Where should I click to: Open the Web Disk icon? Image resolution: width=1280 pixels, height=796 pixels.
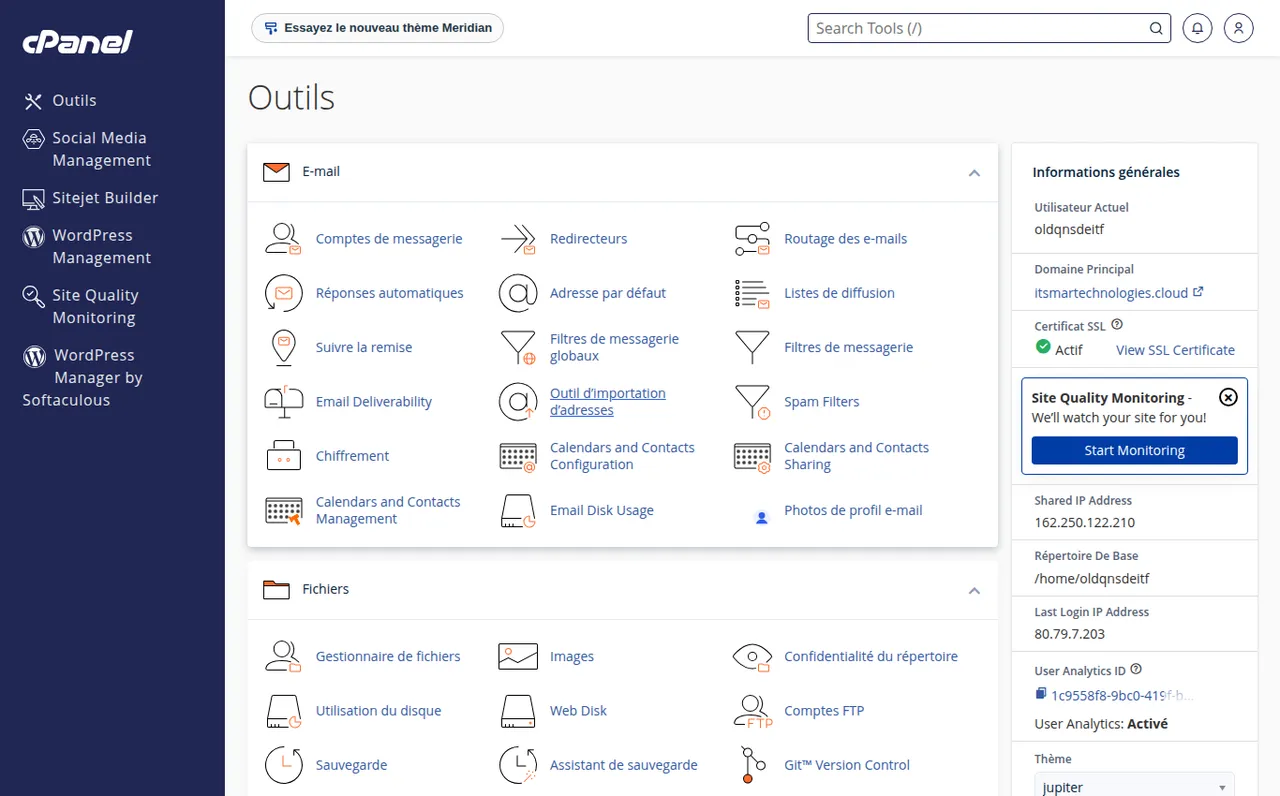point(518,711)
